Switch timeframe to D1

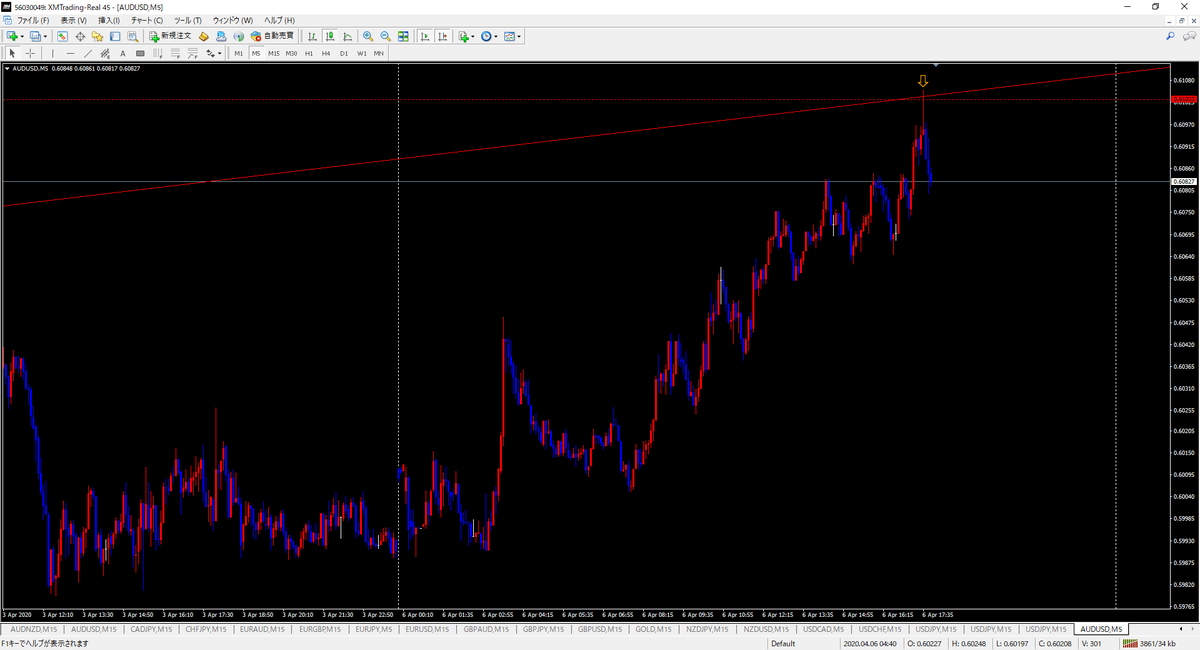(x=344, y=53)
